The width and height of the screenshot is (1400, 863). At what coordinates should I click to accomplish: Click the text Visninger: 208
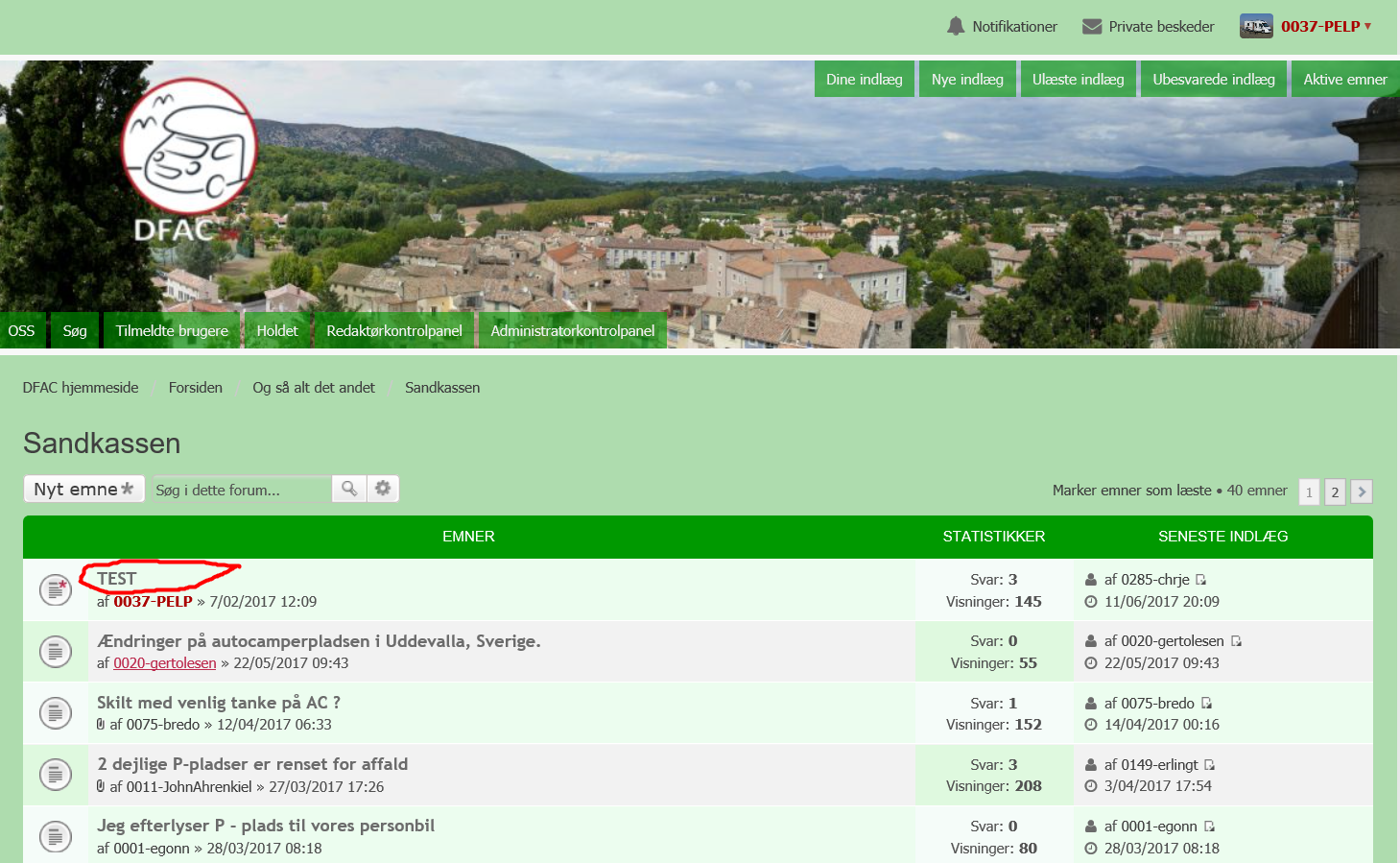(994, 786)
